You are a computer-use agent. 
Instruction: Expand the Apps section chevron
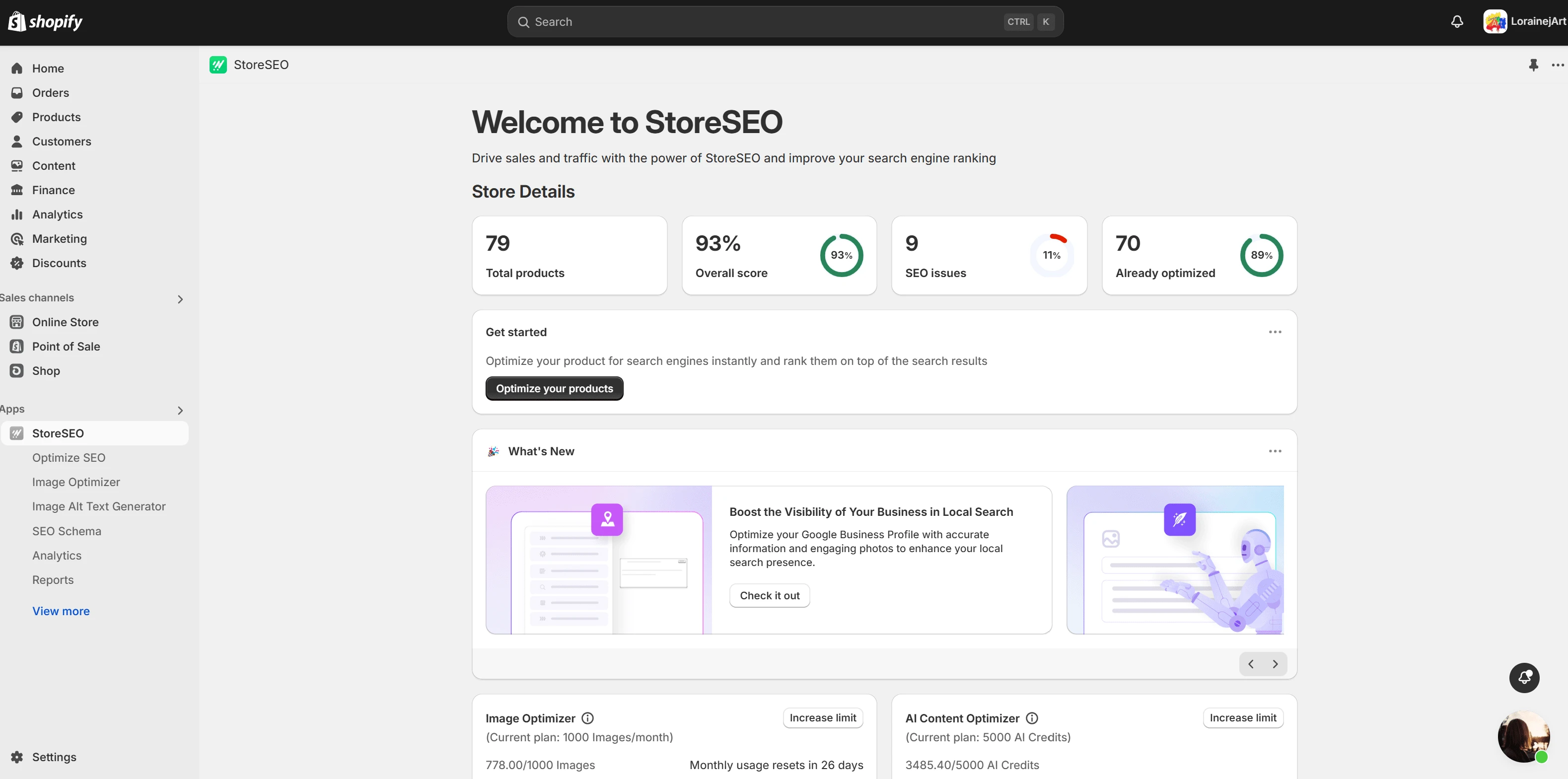point(180,410)
